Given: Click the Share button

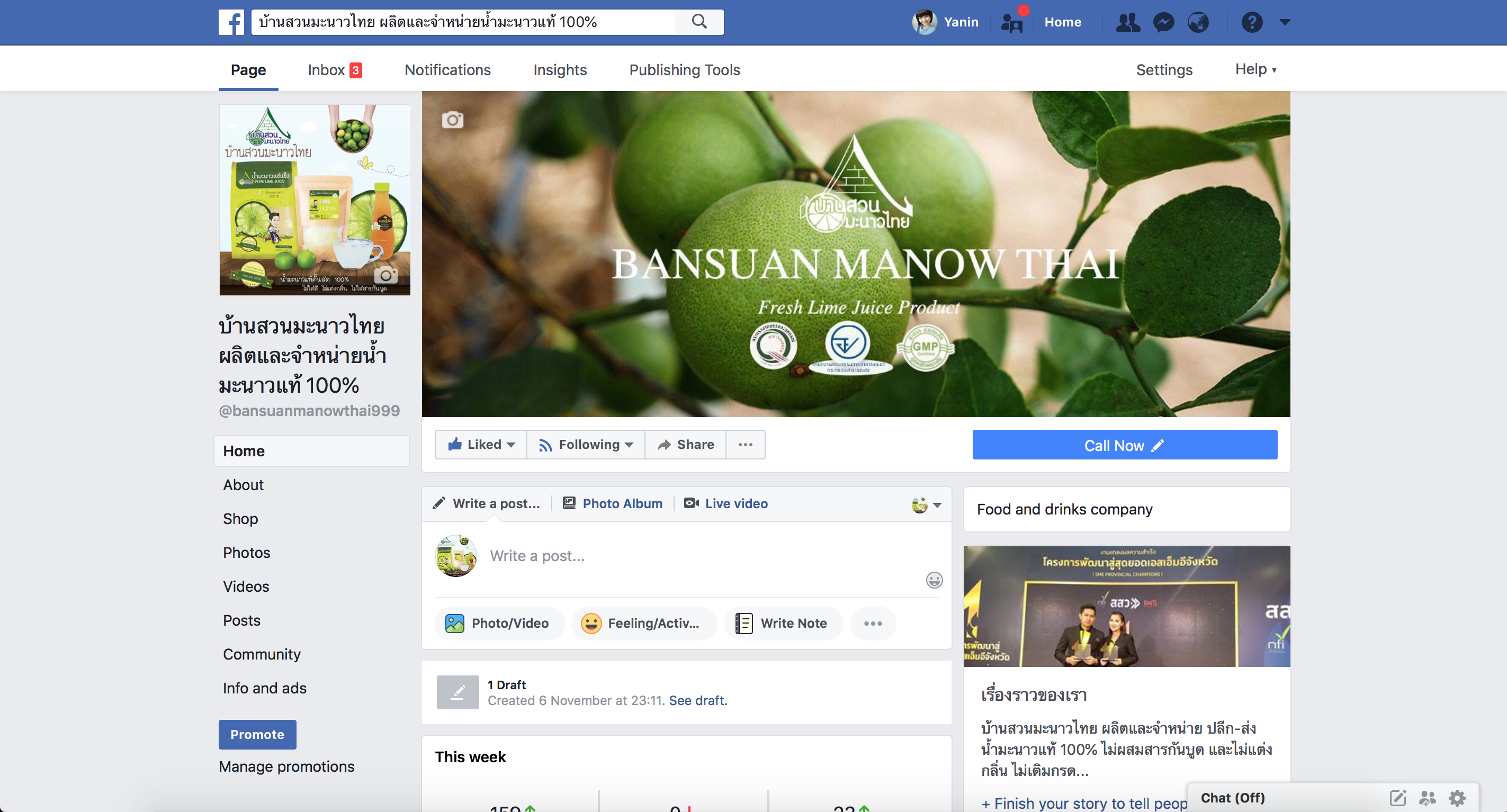Looking at the screenshot, I should point(686,445).
